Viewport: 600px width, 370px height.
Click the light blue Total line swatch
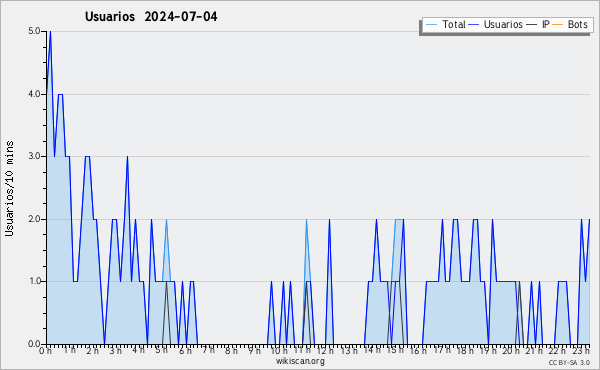(431, 25)
